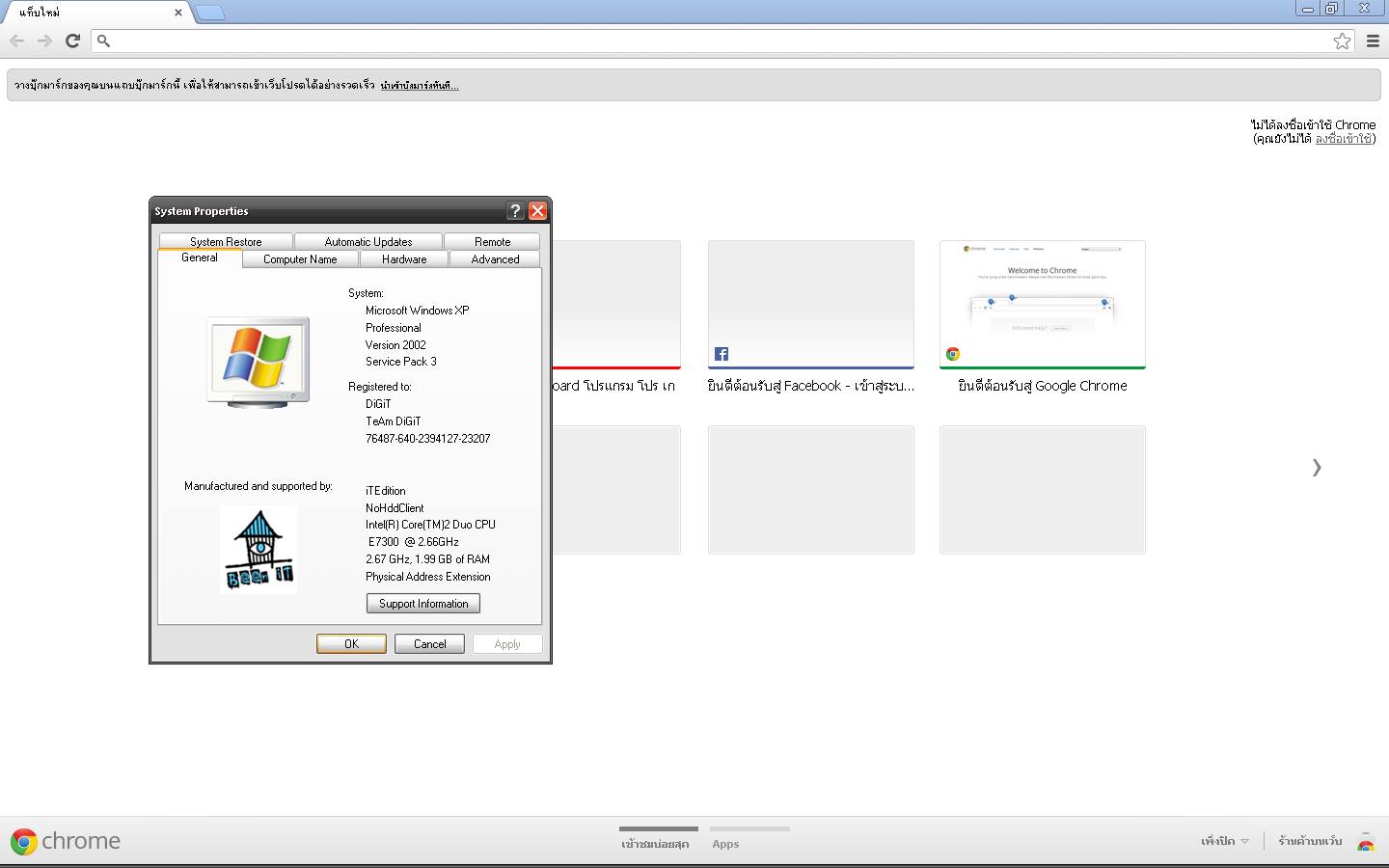1389x868 pixels.
Task: Restore down the Chrome window
Action: pyautogui.click(x=1332, y=9)
